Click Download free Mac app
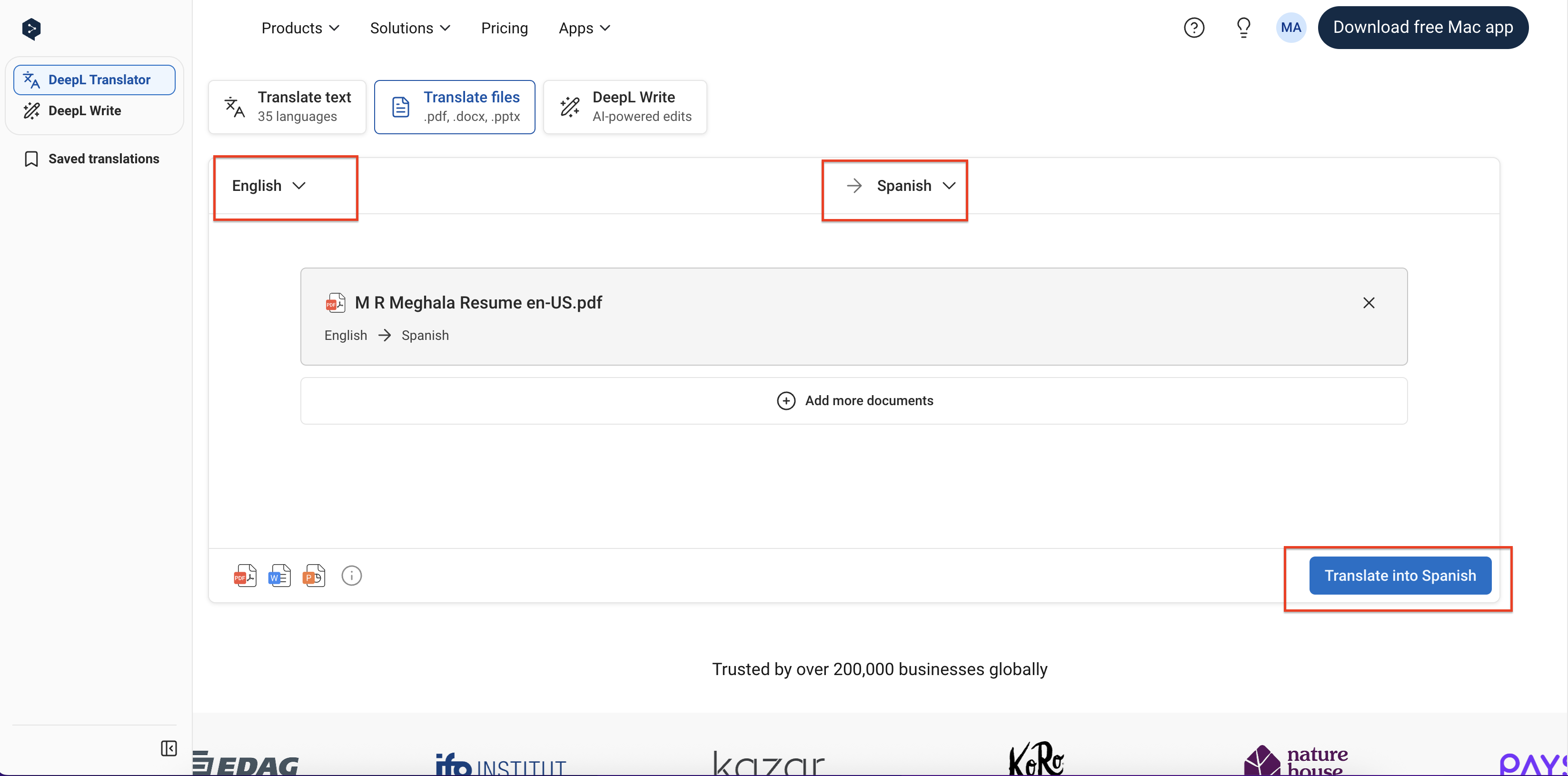Screen dimensions: 1568x776 (1423, 27)
